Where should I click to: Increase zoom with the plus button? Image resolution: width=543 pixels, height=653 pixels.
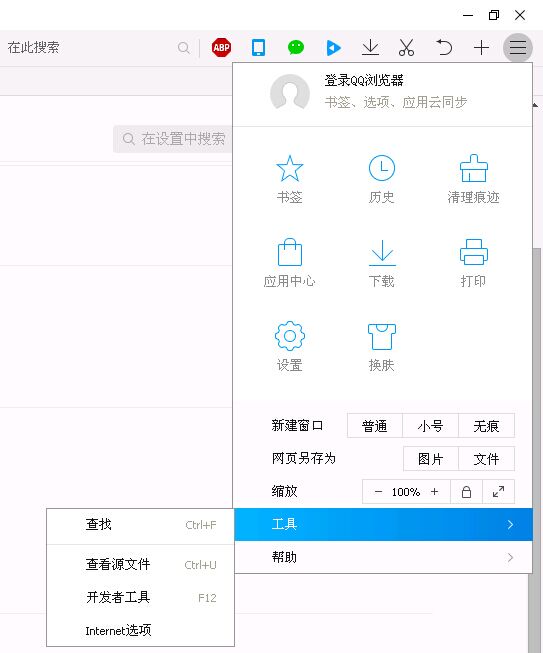434,492
